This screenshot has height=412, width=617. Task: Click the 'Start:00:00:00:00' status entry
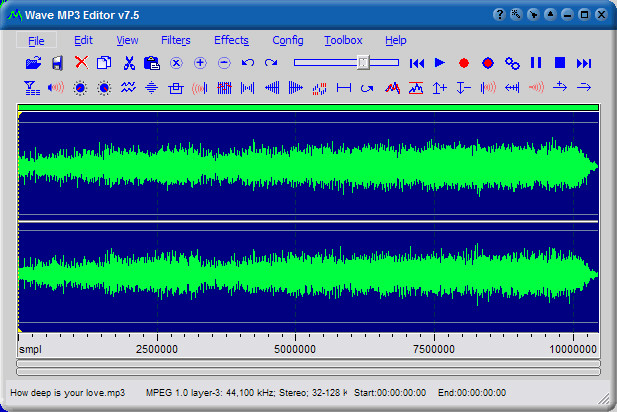(390, 393)
